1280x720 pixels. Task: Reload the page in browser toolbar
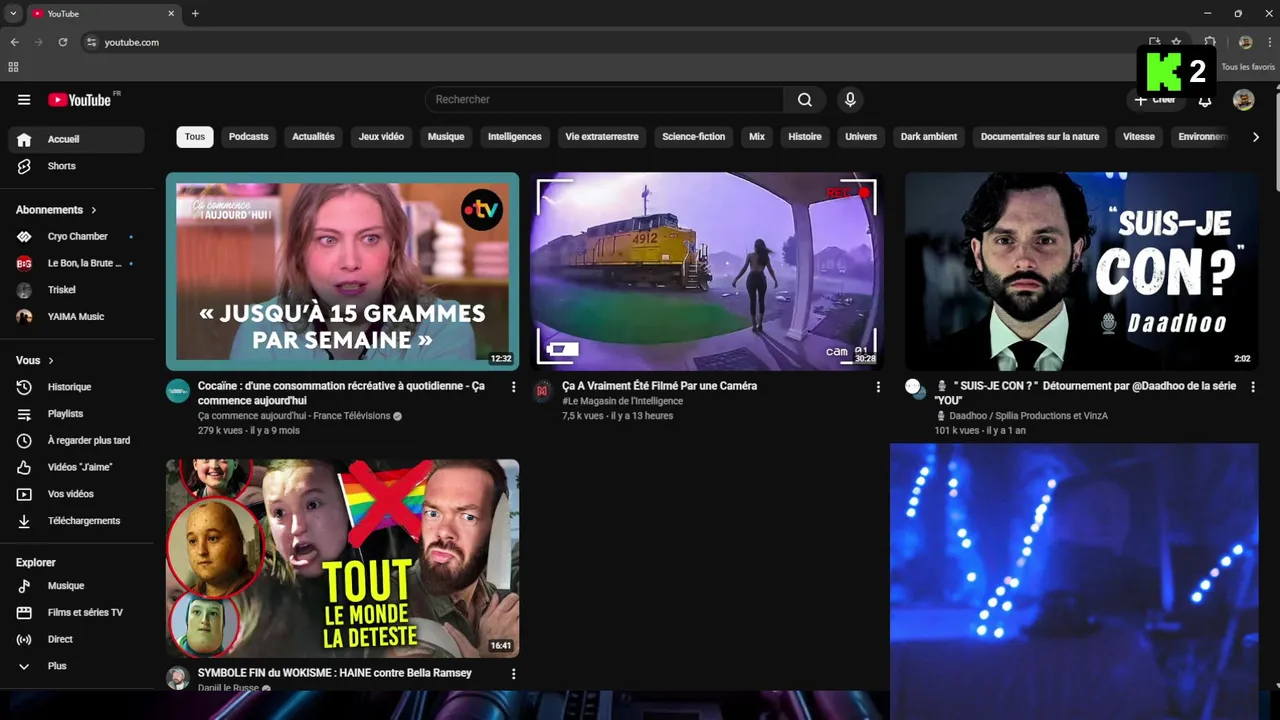pos(62,42)
